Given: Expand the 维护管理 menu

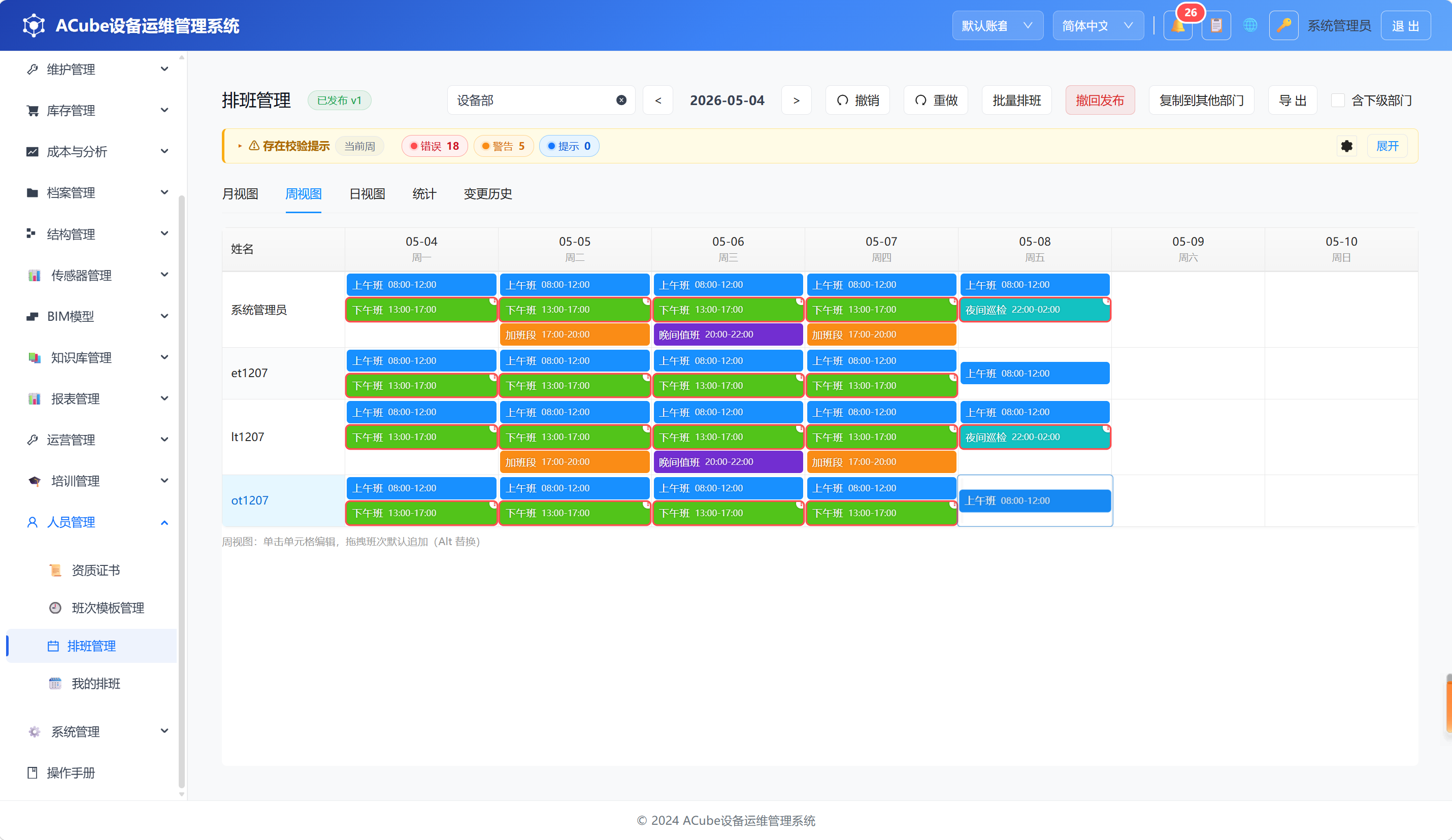Looking at the screenshot, I should pos(97,69).
